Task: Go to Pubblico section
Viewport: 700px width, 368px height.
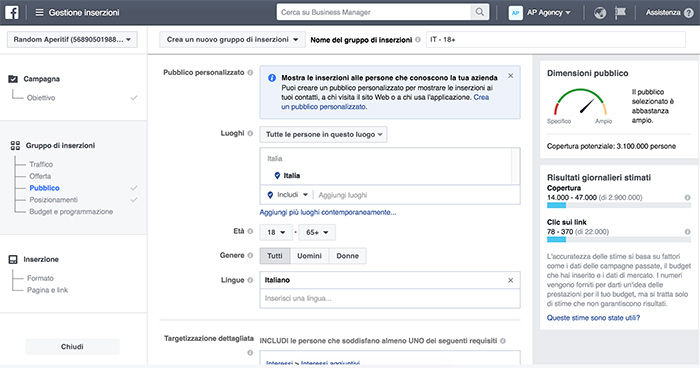Action: click(x=44, y=188)
